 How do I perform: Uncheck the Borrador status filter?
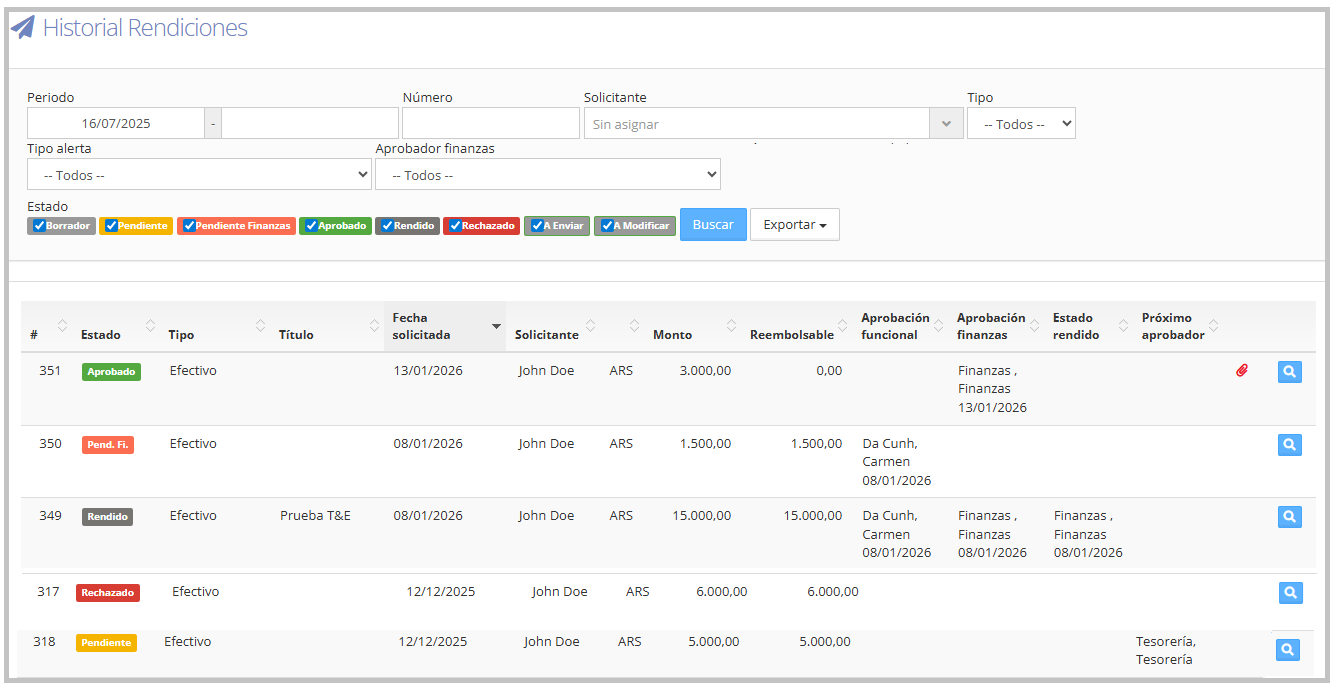[40, 226]
